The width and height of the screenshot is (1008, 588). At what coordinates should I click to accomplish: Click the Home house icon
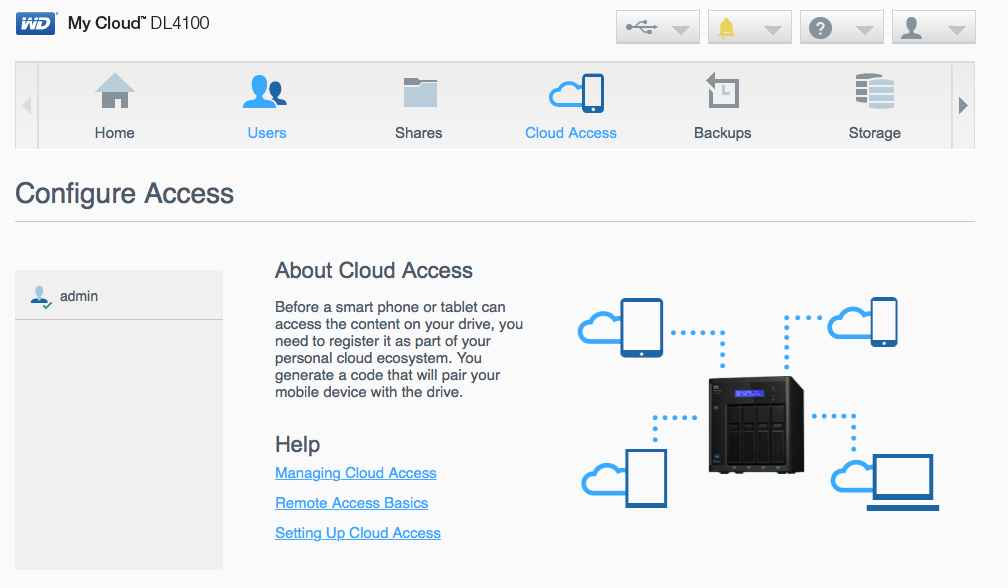(115, 91)
